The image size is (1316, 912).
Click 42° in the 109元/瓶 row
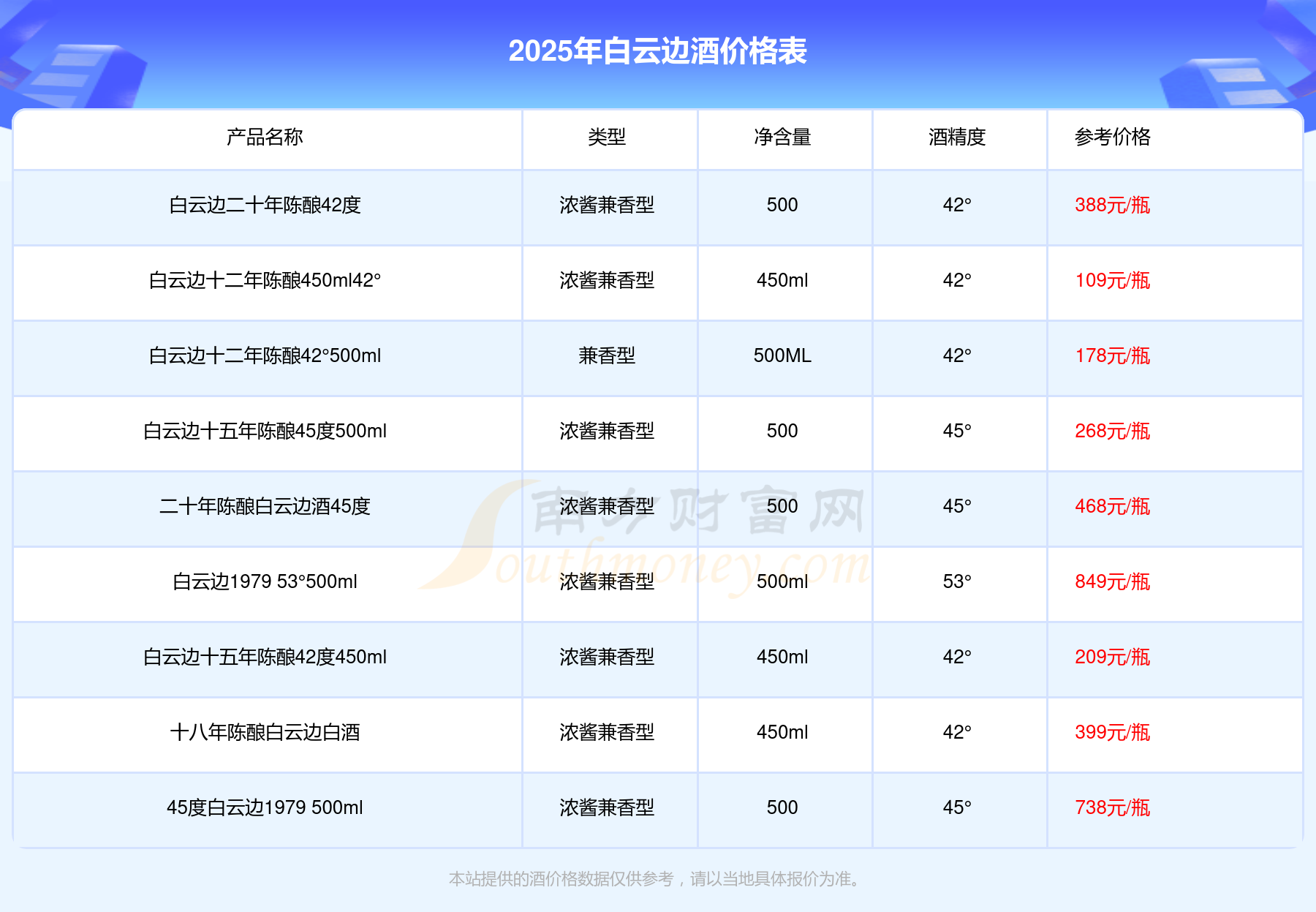coord(957,280)
